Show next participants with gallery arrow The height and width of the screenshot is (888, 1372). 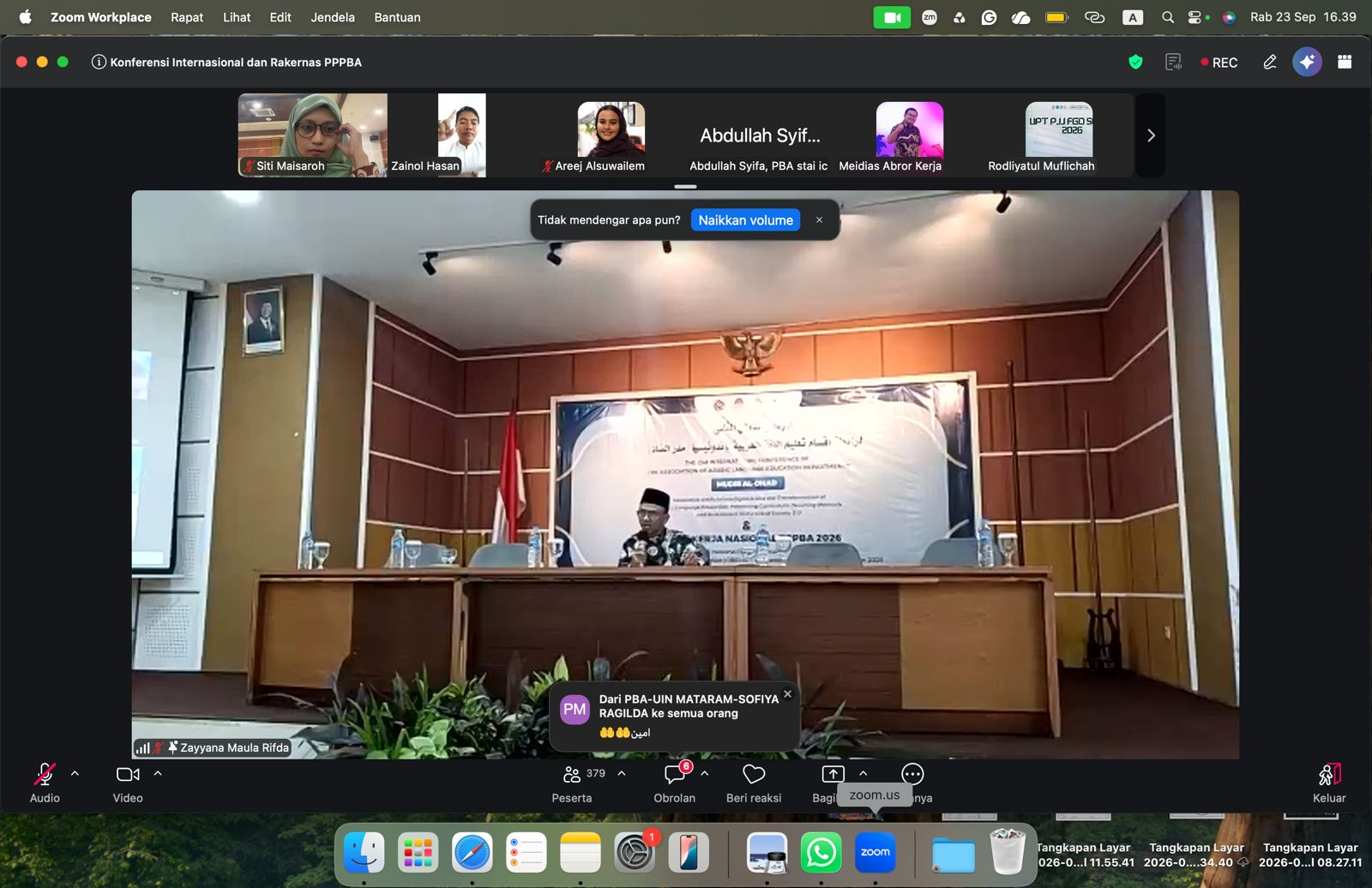[x=1151, y=135]
